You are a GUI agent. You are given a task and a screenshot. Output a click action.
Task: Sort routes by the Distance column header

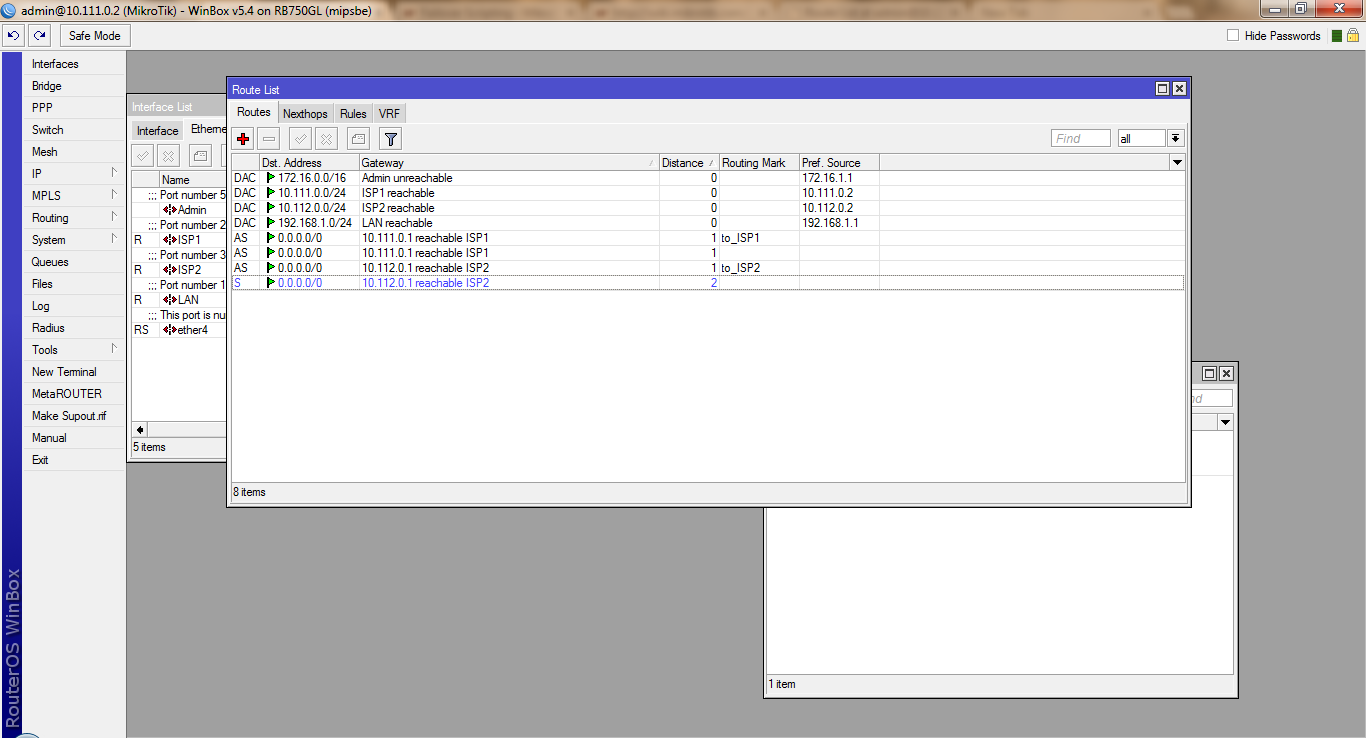point(689,163)
